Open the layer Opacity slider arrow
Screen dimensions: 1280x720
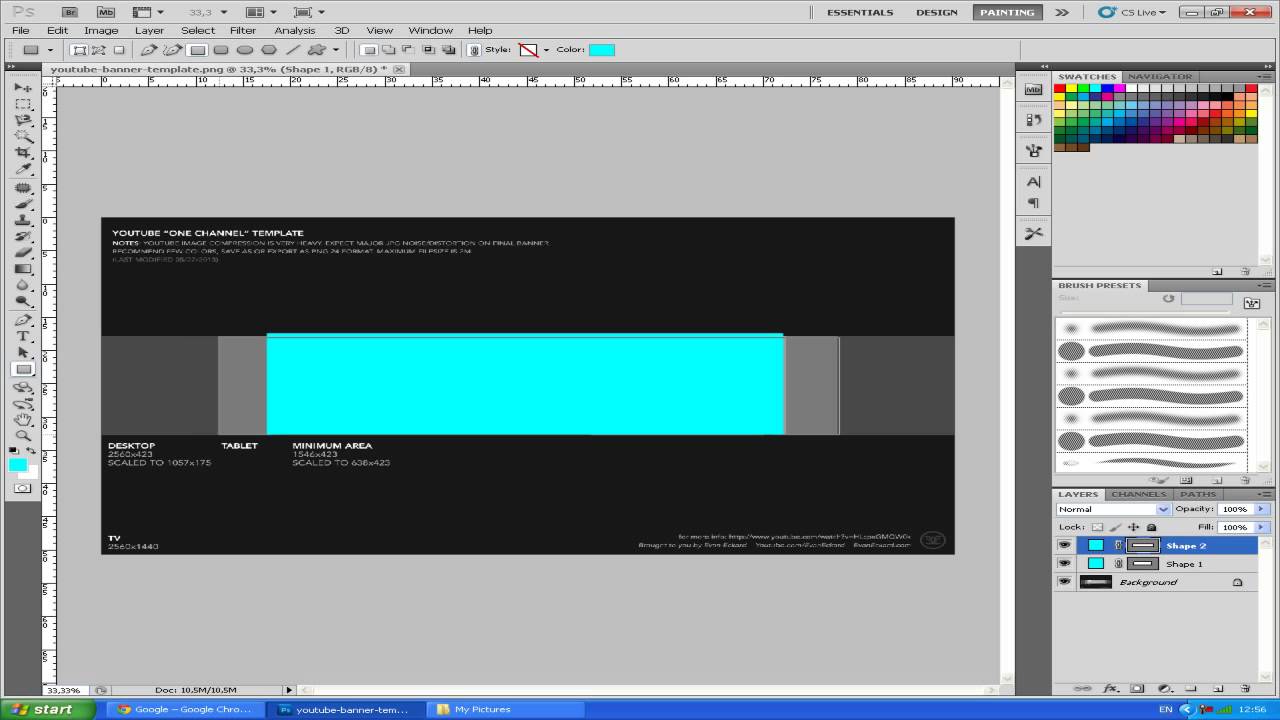pos(1262,509)
